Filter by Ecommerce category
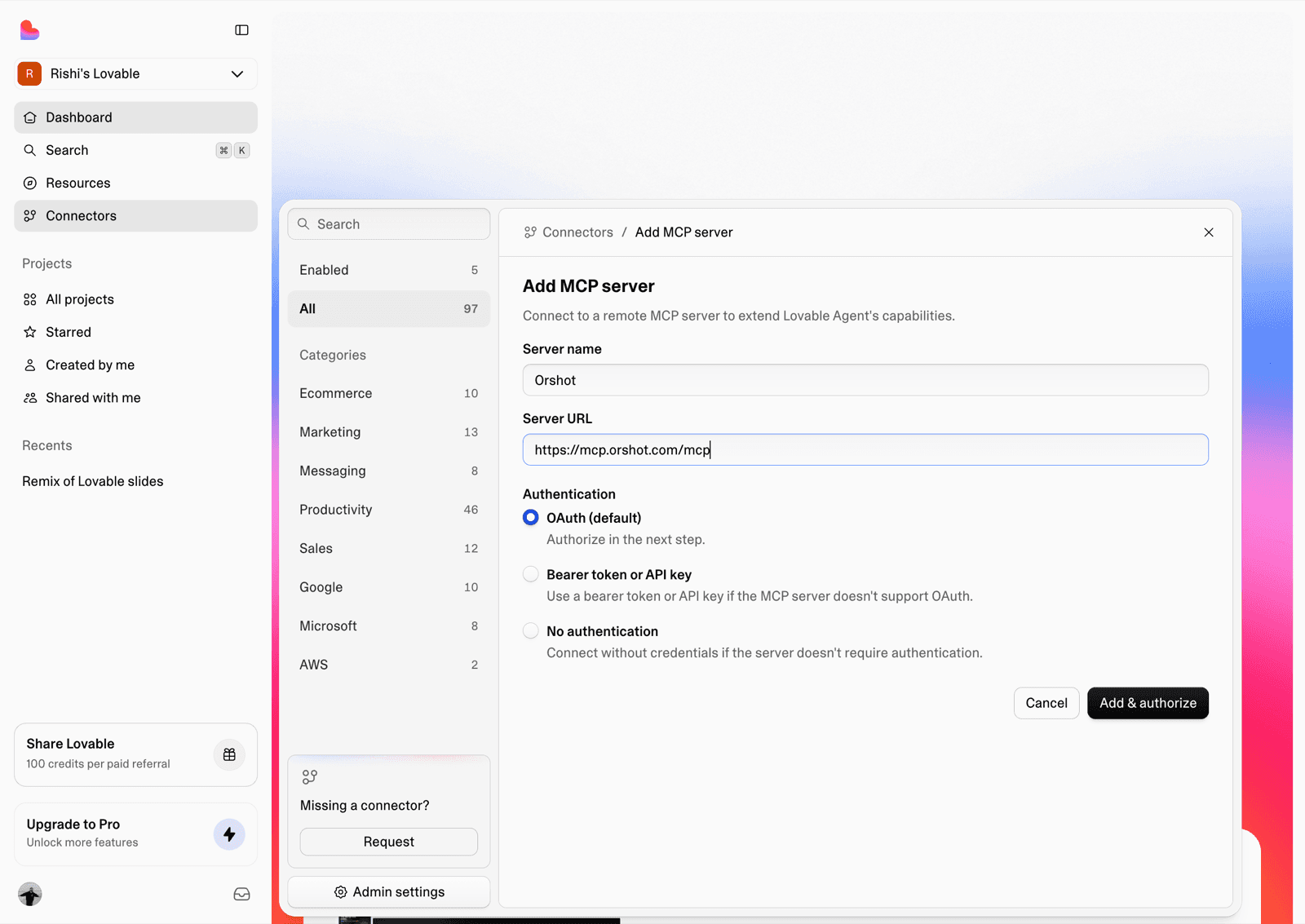The height and width of the screenshot is (924, 1305). pos(389,393)
